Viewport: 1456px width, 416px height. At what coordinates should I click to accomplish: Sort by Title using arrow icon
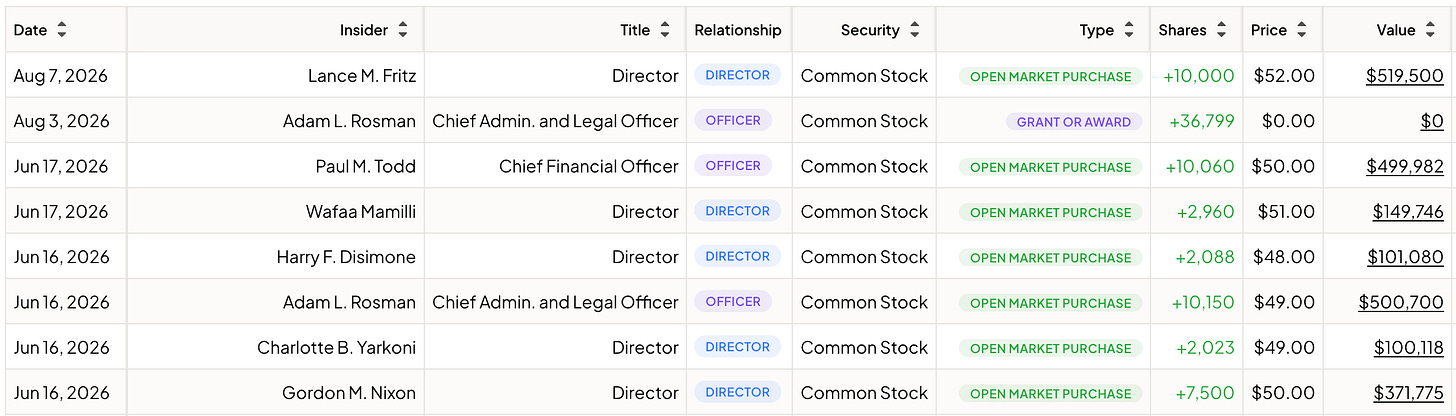pos(665,30)
